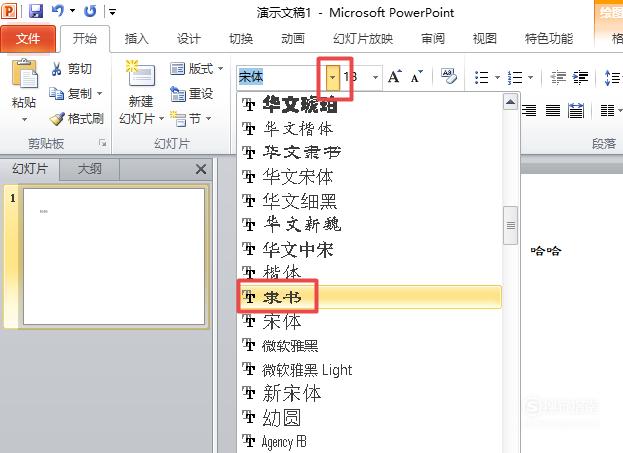The width and height of the screenshot is (623, 453).
Task: Clear all formatting with the eraser icon
Action: point(449,76)
